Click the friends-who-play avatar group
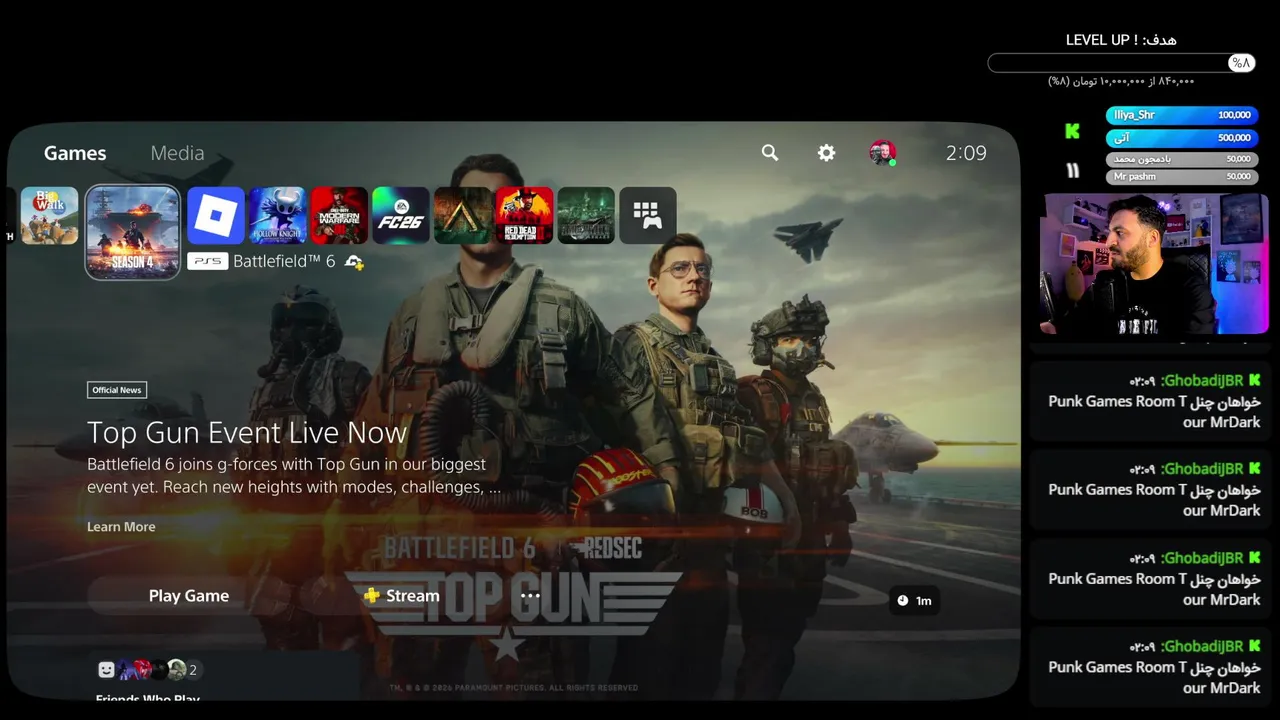Viewport: 1280px width, 720px height. pyautogui.click(x=152, y=670)
